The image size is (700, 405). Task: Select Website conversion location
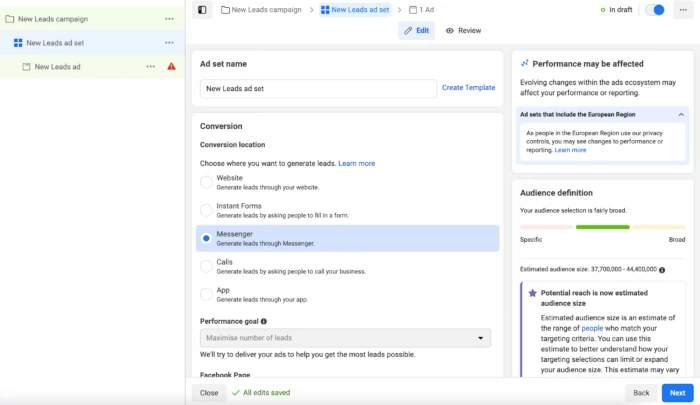(x=206, y=182)
